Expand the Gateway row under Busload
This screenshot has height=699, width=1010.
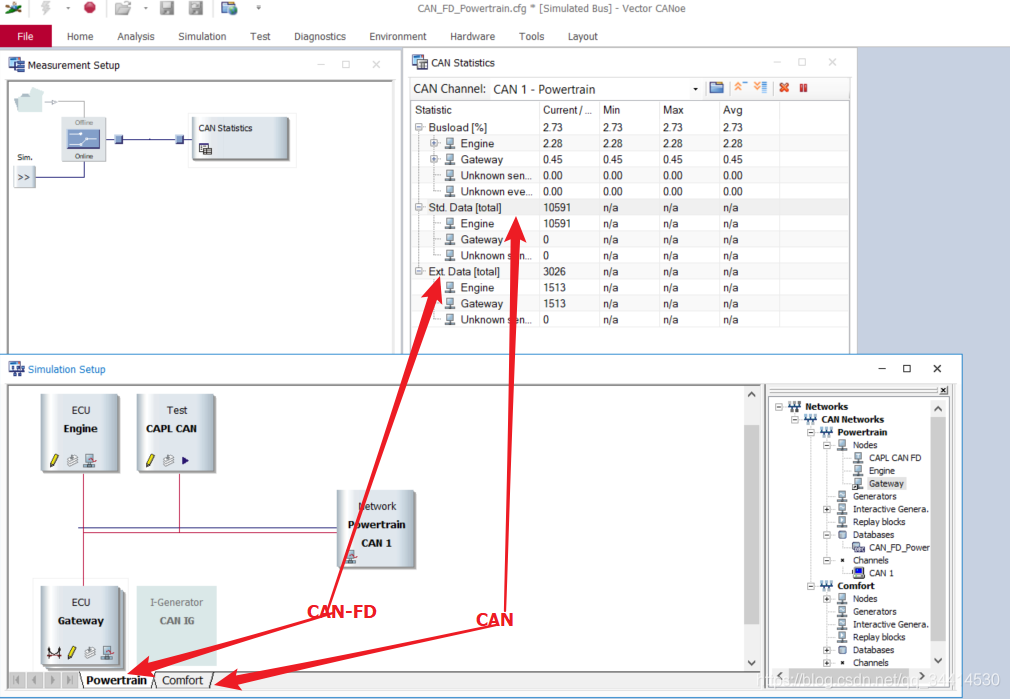click(x=434, y=159)
